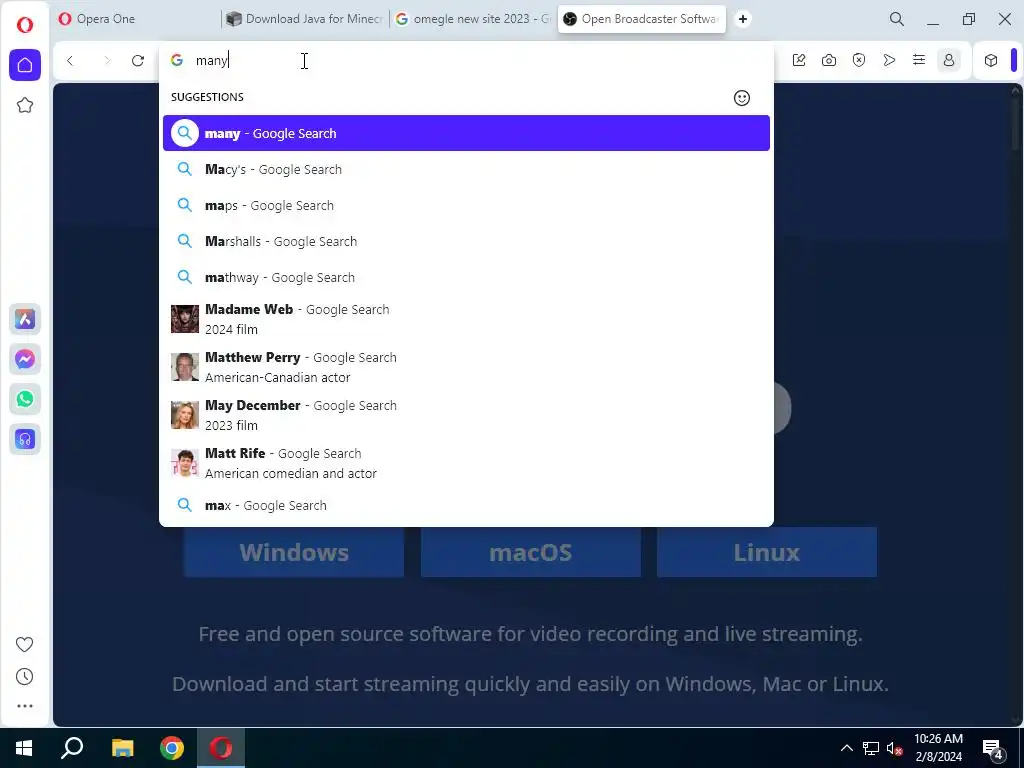The height and width of the screenshot is (768, 1024).
Task: Open Pinboards heart icon in sidebar
Action: click(x=25, y=645)
